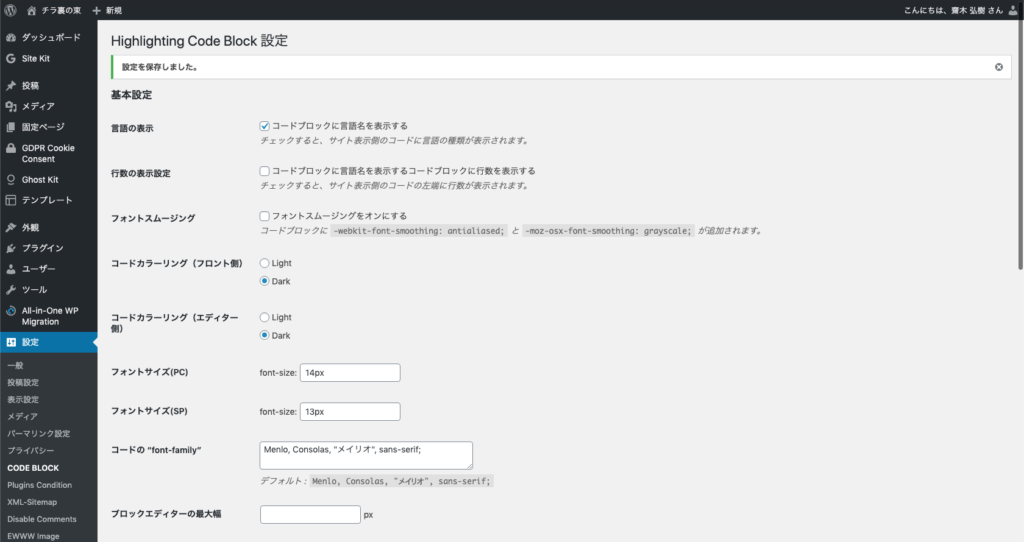The height and width of the screenshot is (542, 1024).
Task: Select Dark for エディター側 coloring
Action: tap(264, 336)
